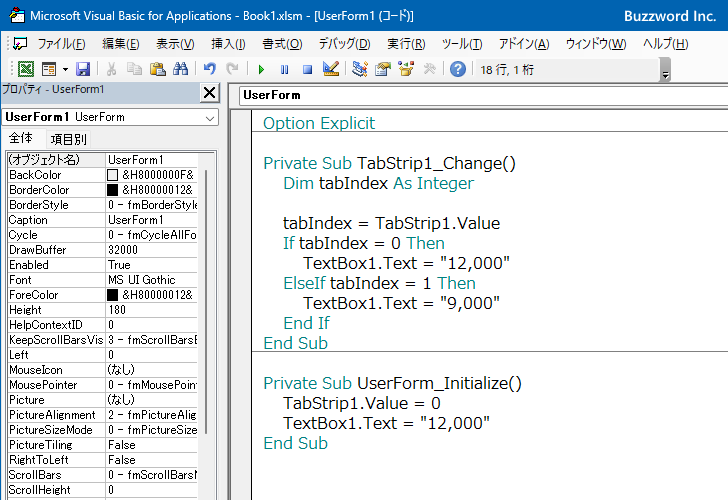Select the Caption property value field
Screen dimensions: 728x500
[x=152, y=220]
